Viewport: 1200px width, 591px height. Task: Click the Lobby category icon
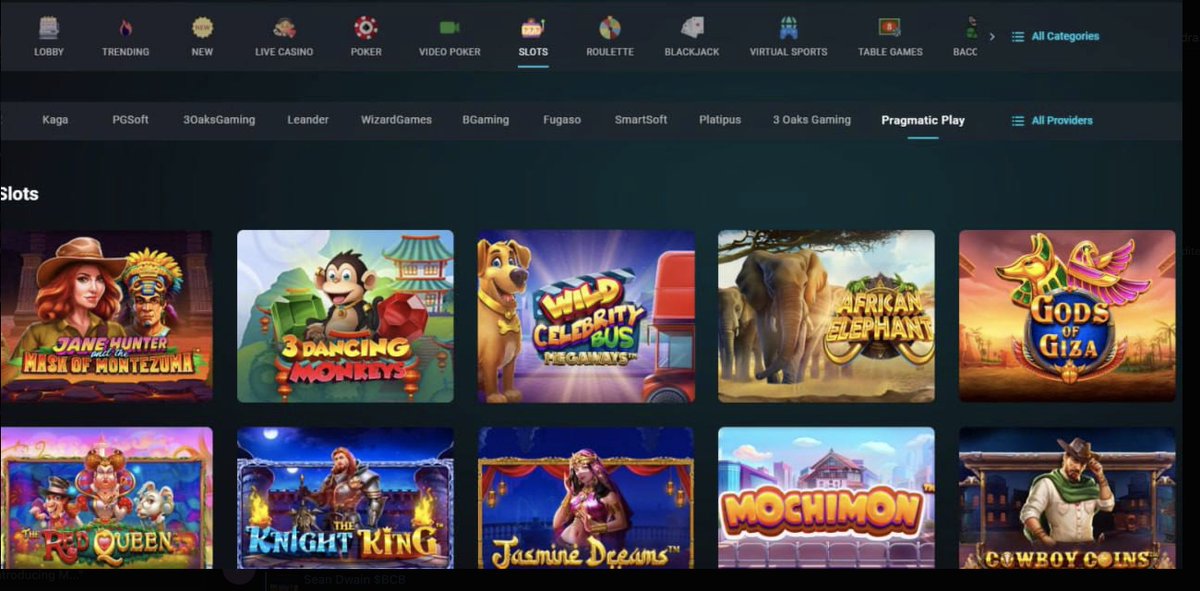coord(48,27)
